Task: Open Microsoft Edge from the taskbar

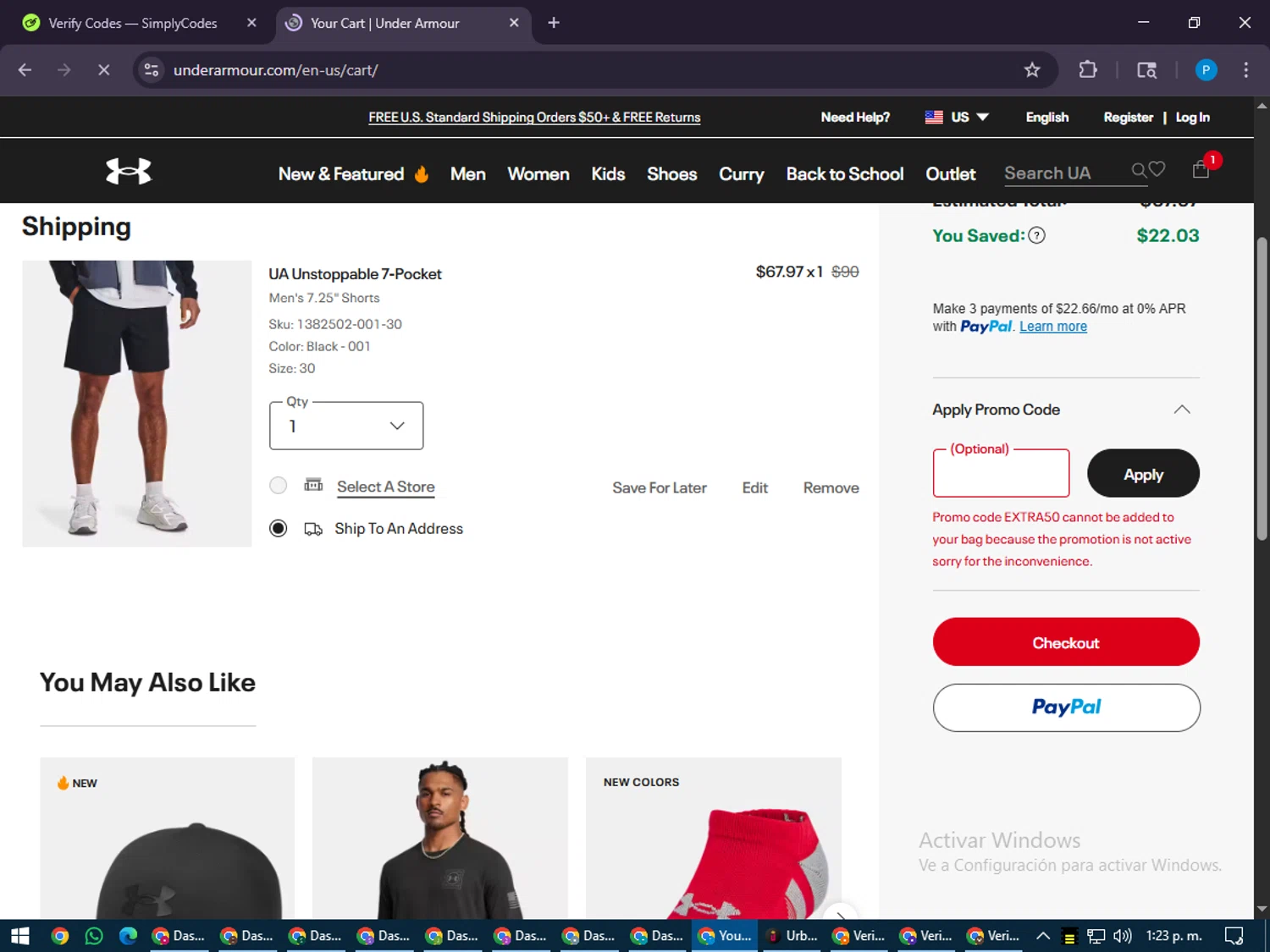Action: pyautogui.click(x=128, y=936)
